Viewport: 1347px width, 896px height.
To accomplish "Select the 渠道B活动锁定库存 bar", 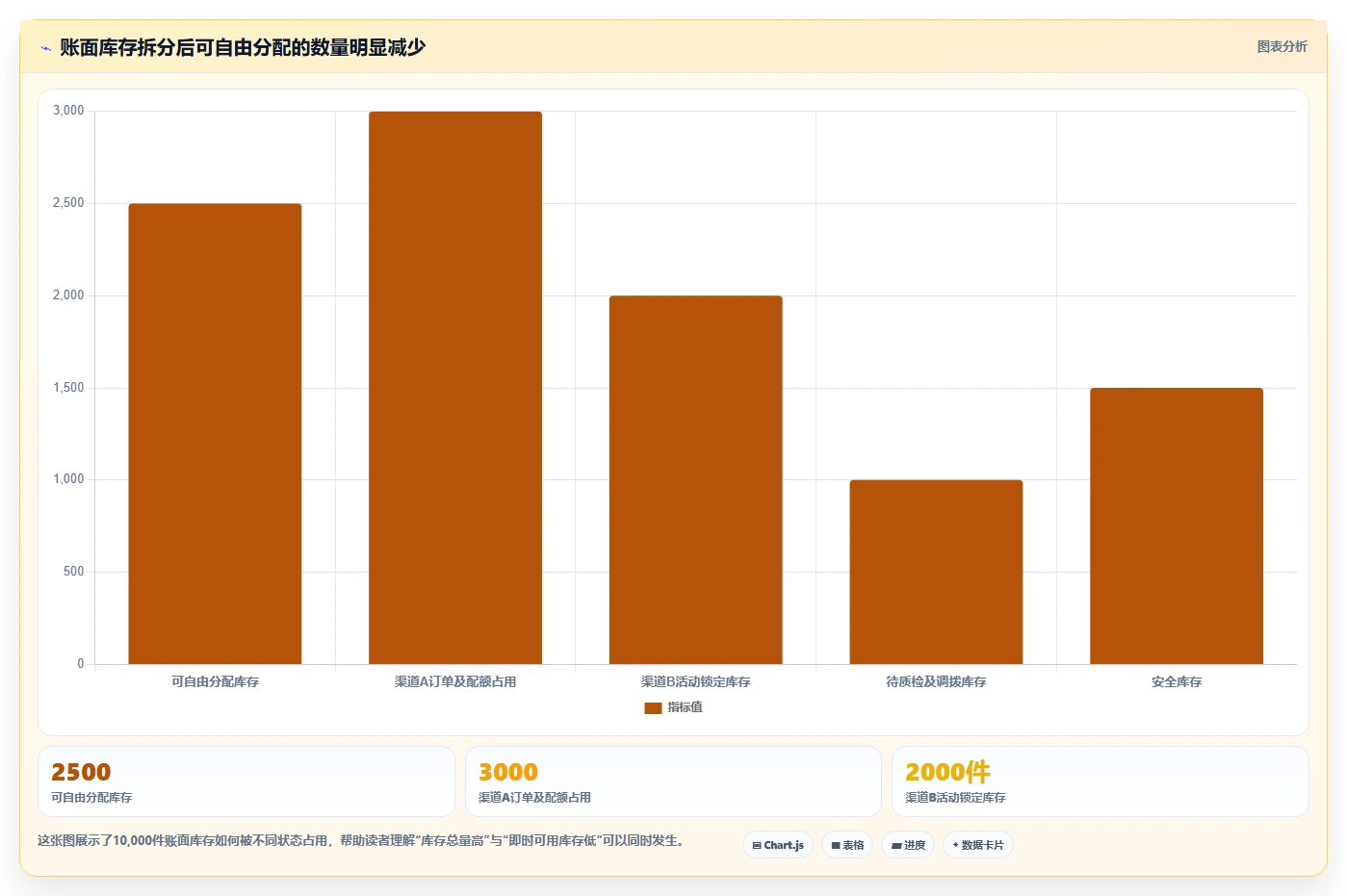I will point(695,480).
